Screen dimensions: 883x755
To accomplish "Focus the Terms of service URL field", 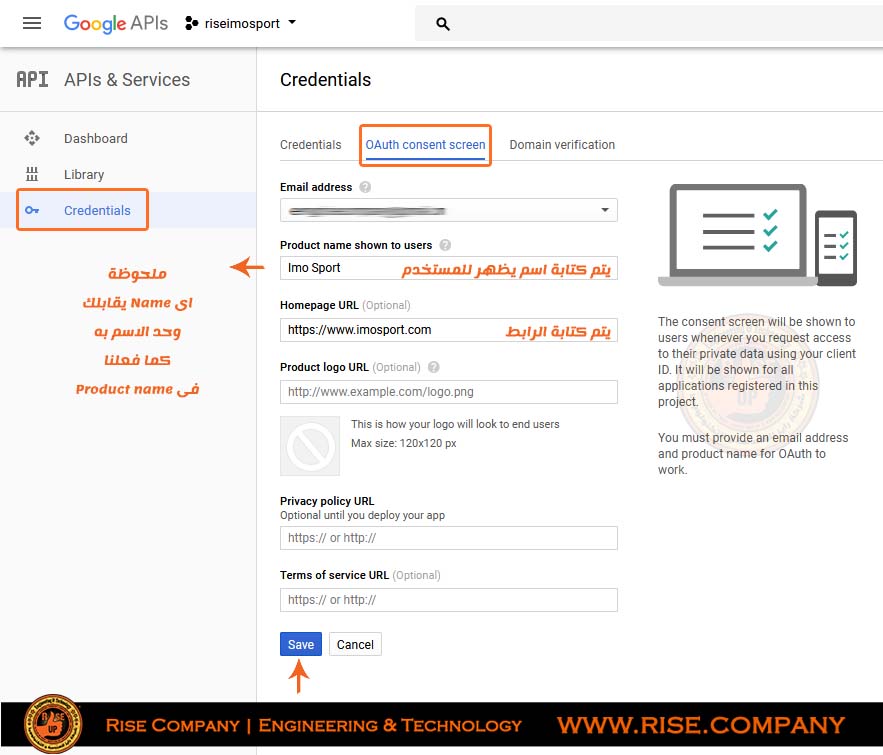I will click(448, 600).
